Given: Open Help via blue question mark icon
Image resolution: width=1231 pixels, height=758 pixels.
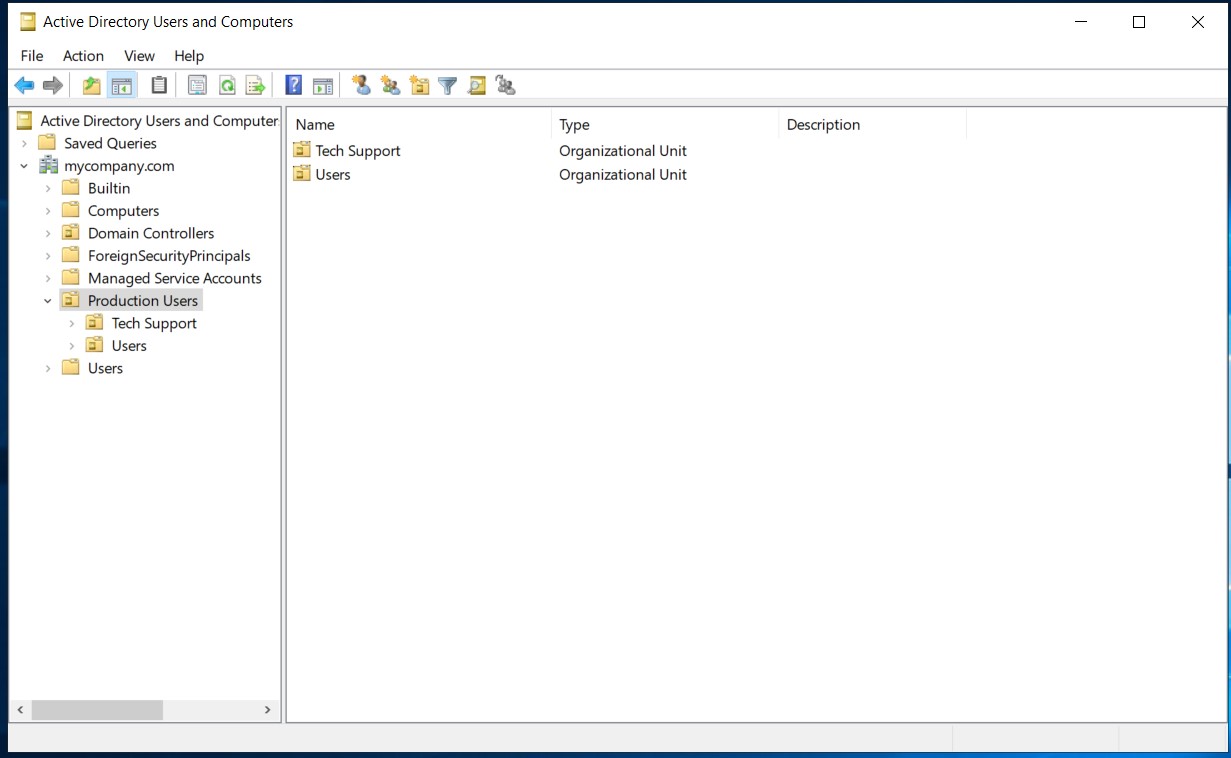Looking at the screenshot, I should (294, 86).
